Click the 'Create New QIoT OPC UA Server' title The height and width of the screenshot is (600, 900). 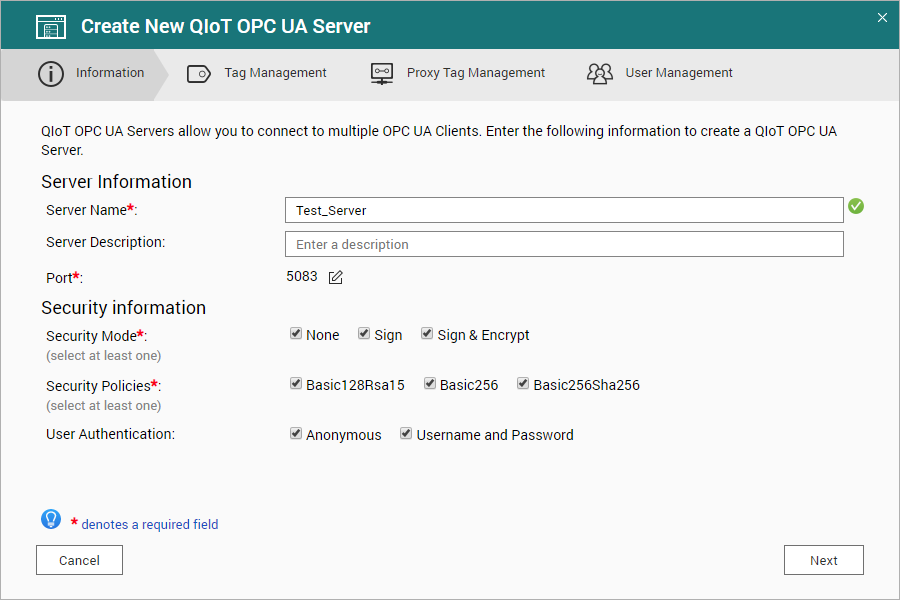pos(226,26)
